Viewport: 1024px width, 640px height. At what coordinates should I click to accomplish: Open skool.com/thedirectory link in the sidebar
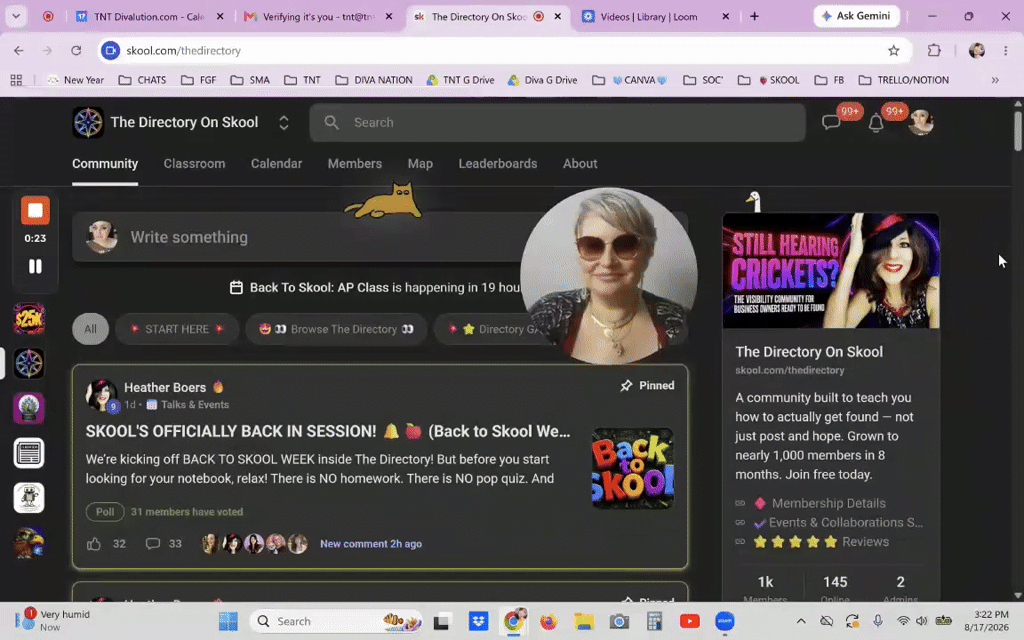[790, 370]
